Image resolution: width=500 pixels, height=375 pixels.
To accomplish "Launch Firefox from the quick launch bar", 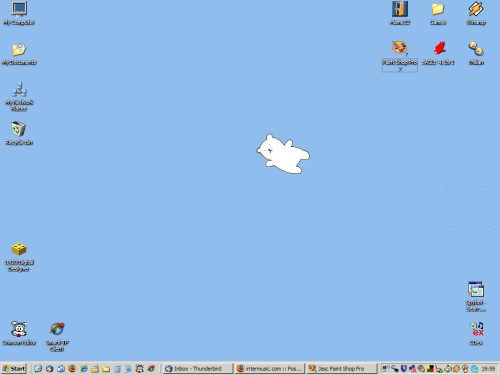I will coord(72,368).
